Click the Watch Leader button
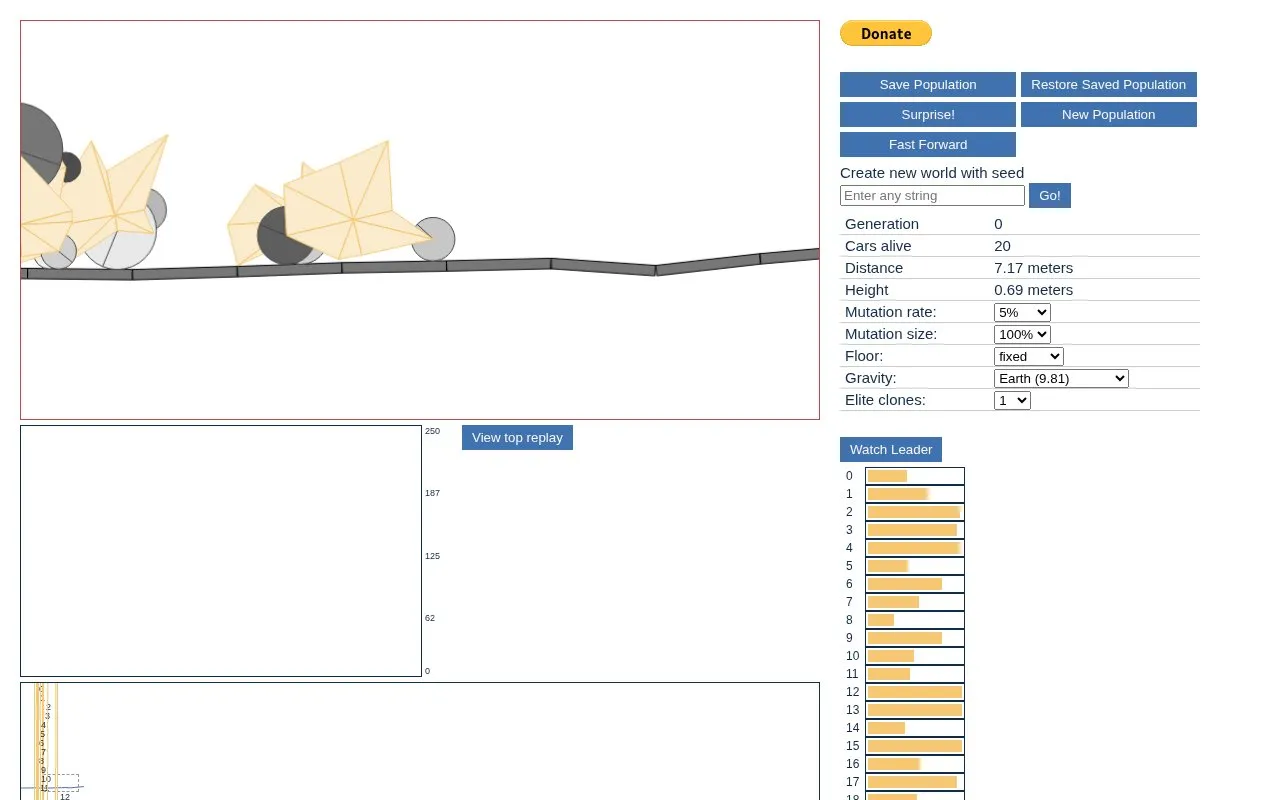The height and width of the screenshot is (800, 1280). click(x=891, y=450)
